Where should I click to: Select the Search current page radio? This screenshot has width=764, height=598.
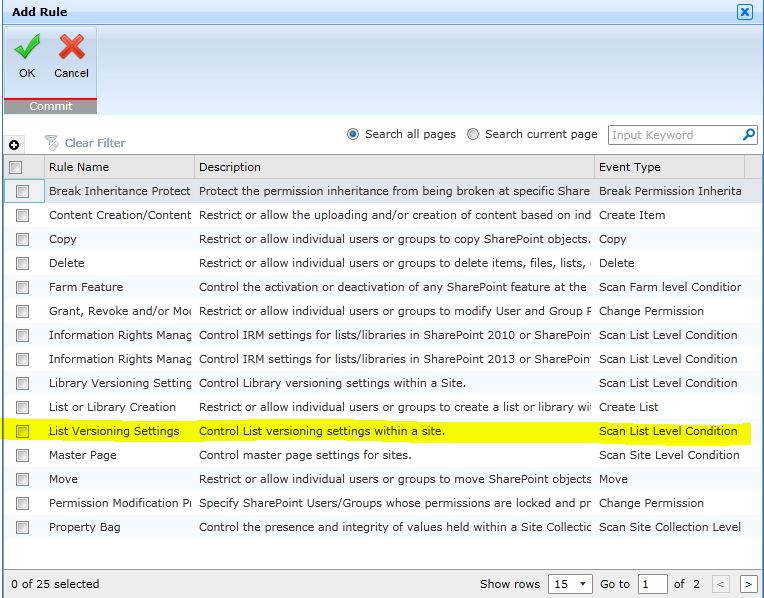click(473, 134)
